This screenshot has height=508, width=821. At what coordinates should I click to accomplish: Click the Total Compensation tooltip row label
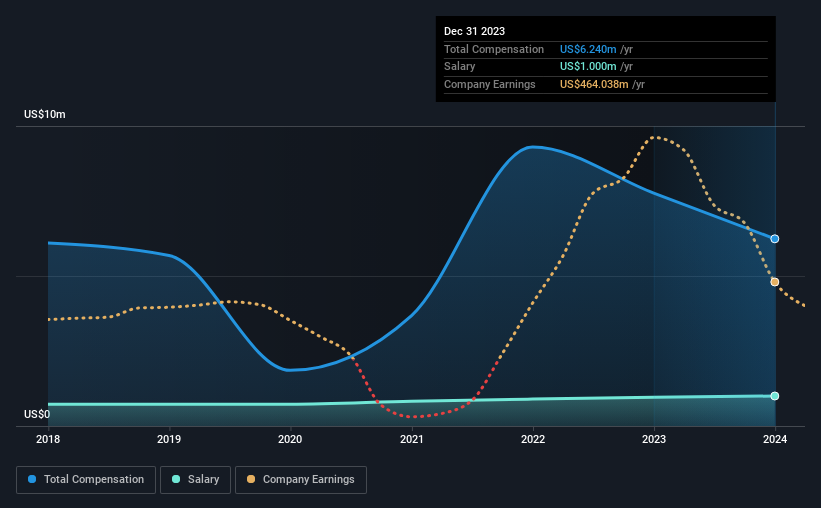coord(494,49)
